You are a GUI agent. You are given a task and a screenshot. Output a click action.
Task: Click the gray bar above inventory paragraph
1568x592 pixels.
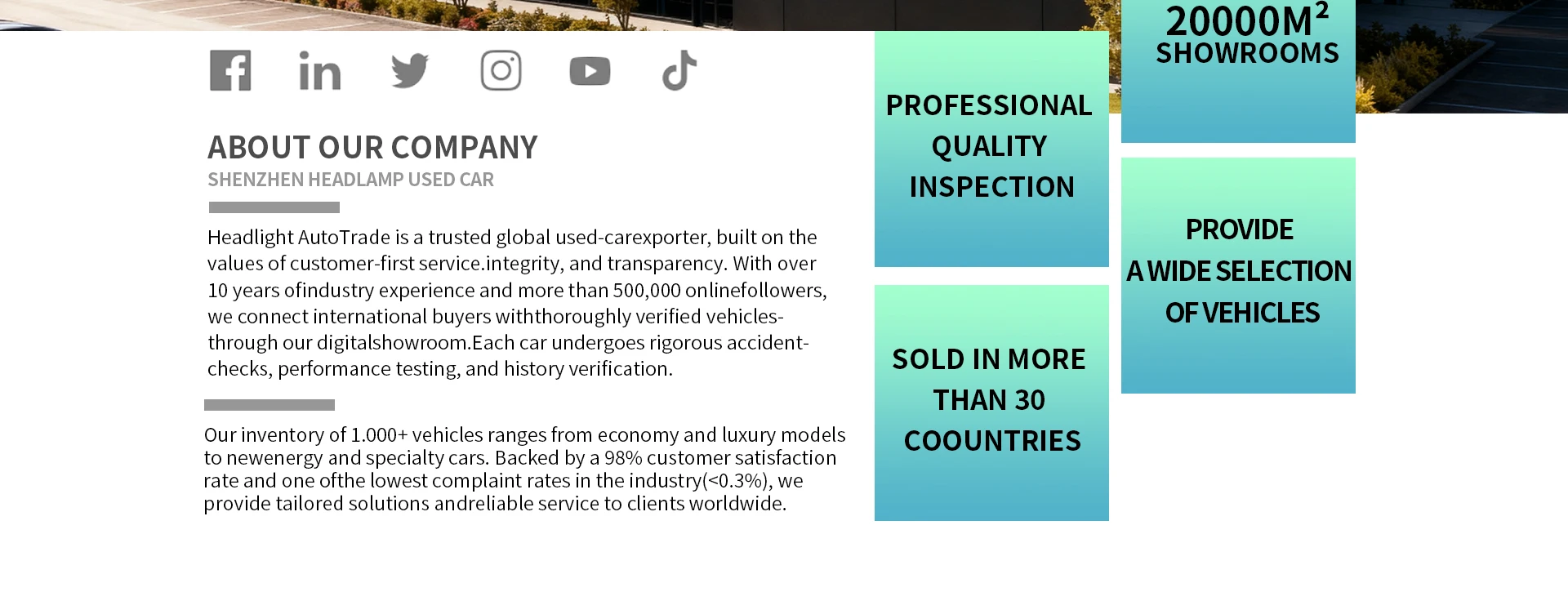tap(269, 405)
